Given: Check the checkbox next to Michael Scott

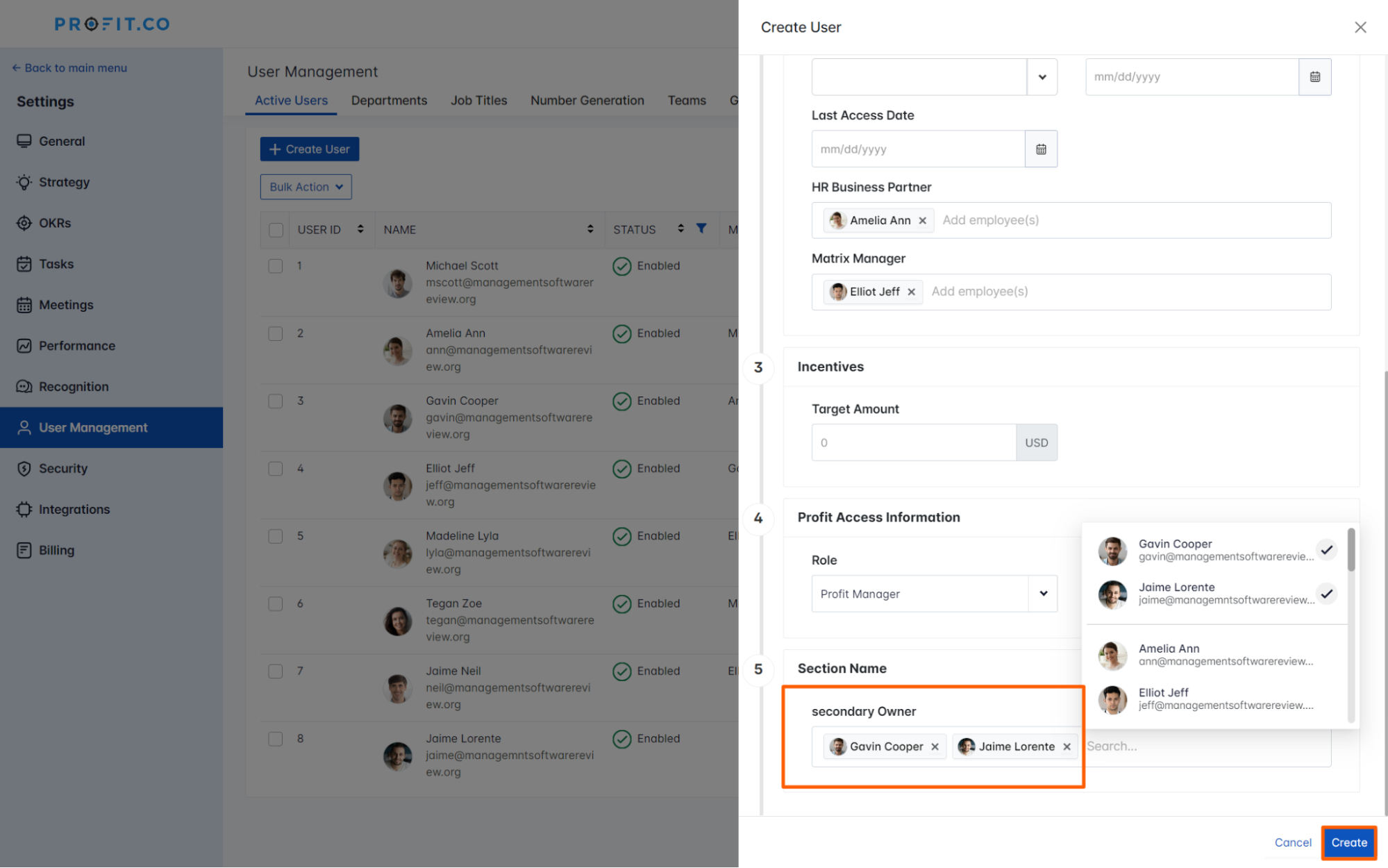Looking at the screenshot, I should click(275, 266).
